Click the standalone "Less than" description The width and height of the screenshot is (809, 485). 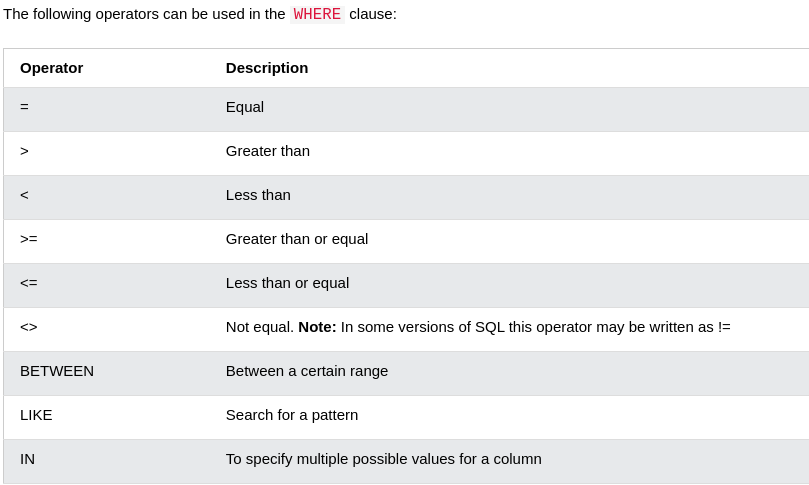click(258, 195)
